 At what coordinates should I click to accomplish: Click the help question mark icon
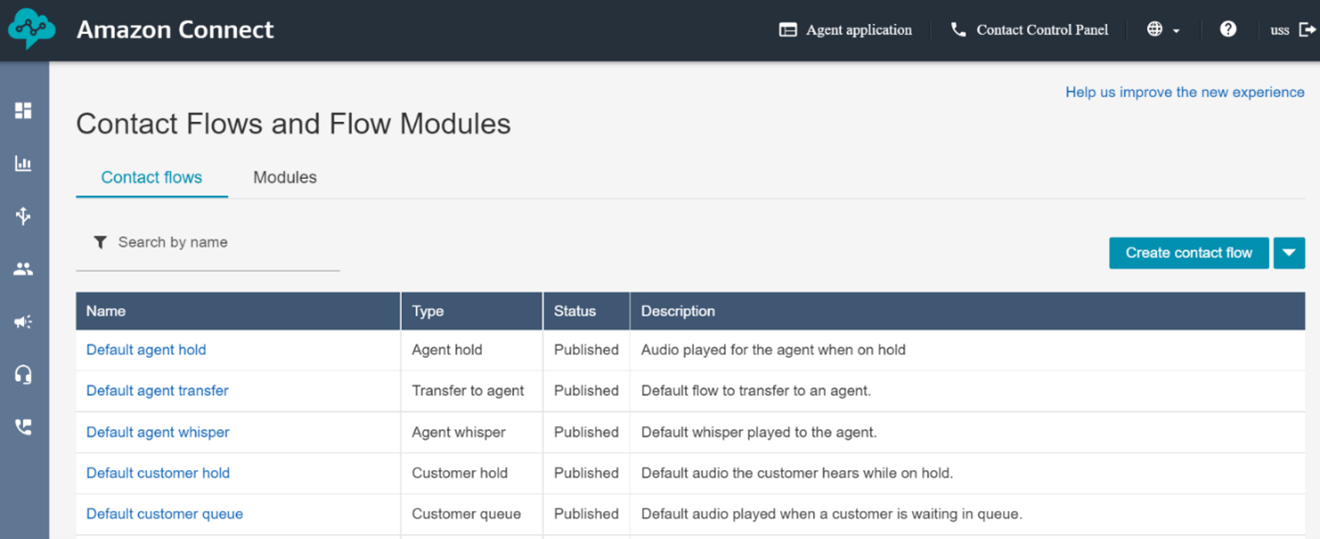[1228, 29]
